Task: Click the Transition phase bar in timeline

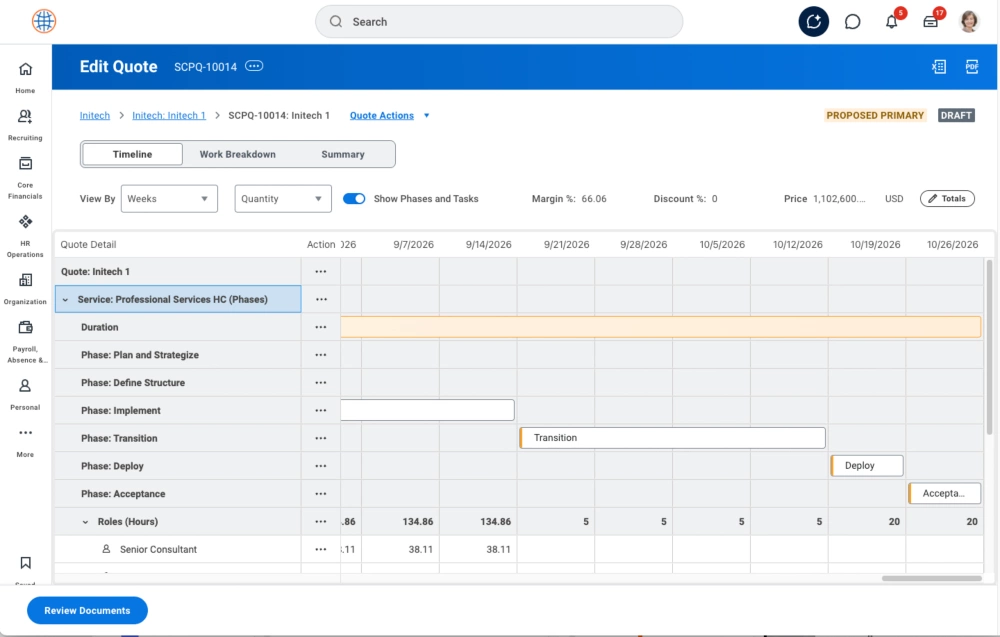Action: tap(672, 438)
